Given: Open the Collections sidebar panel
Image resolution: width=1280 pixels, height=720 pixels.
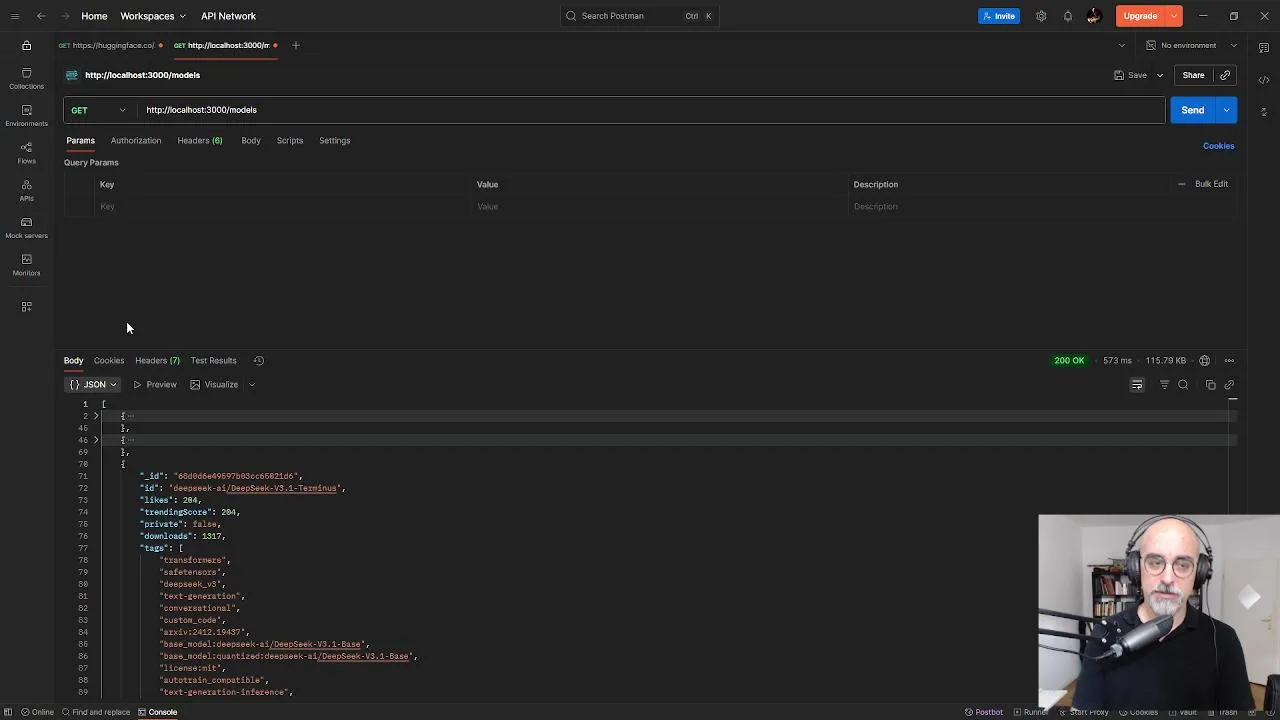Looking at the screenshot, I should pyautogui.click(x=26, y=79).
